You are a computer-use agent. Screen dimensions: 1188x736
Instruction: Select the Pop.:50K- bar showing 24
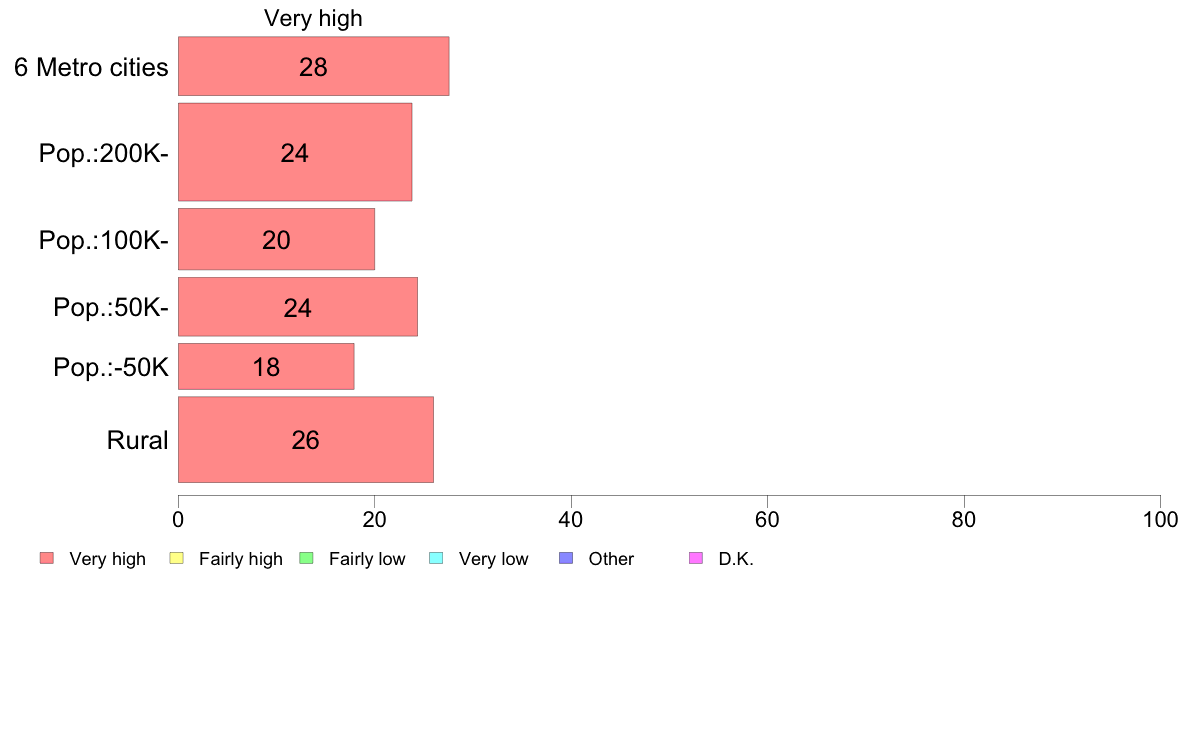coord(298,307)
